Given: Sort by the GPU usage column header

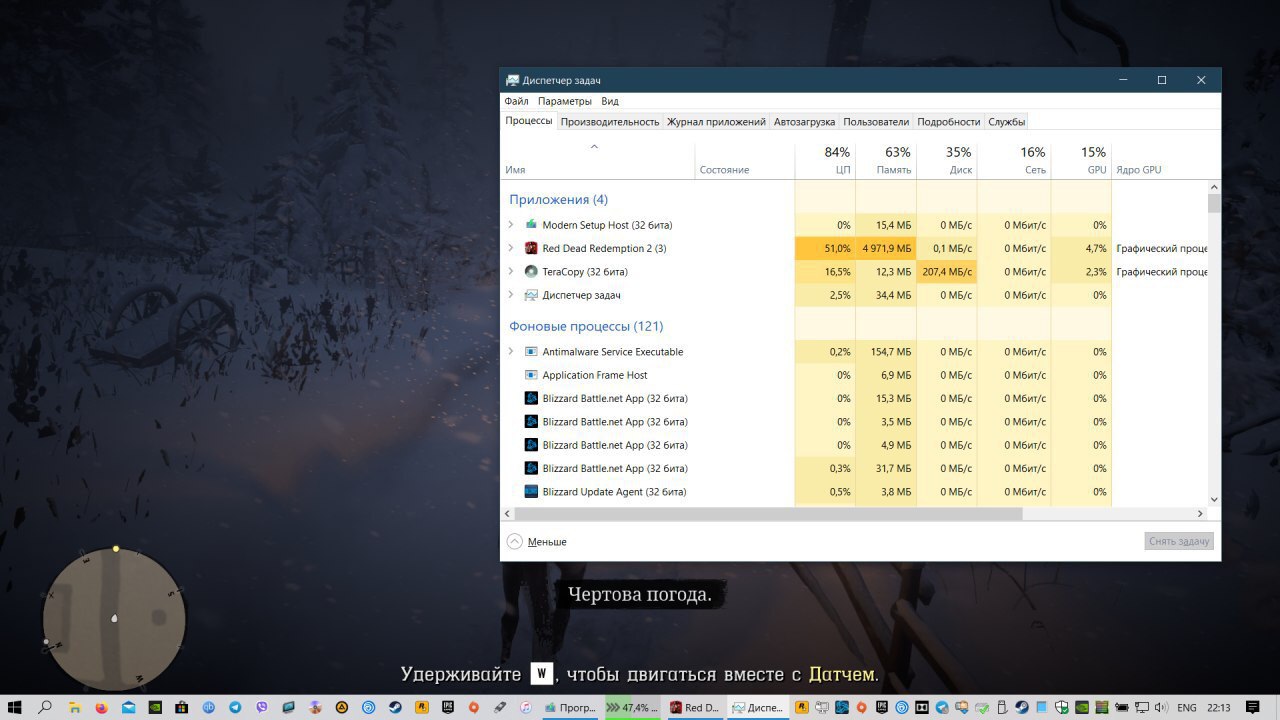Looking at the screenshot, I should pos(1081,161).
